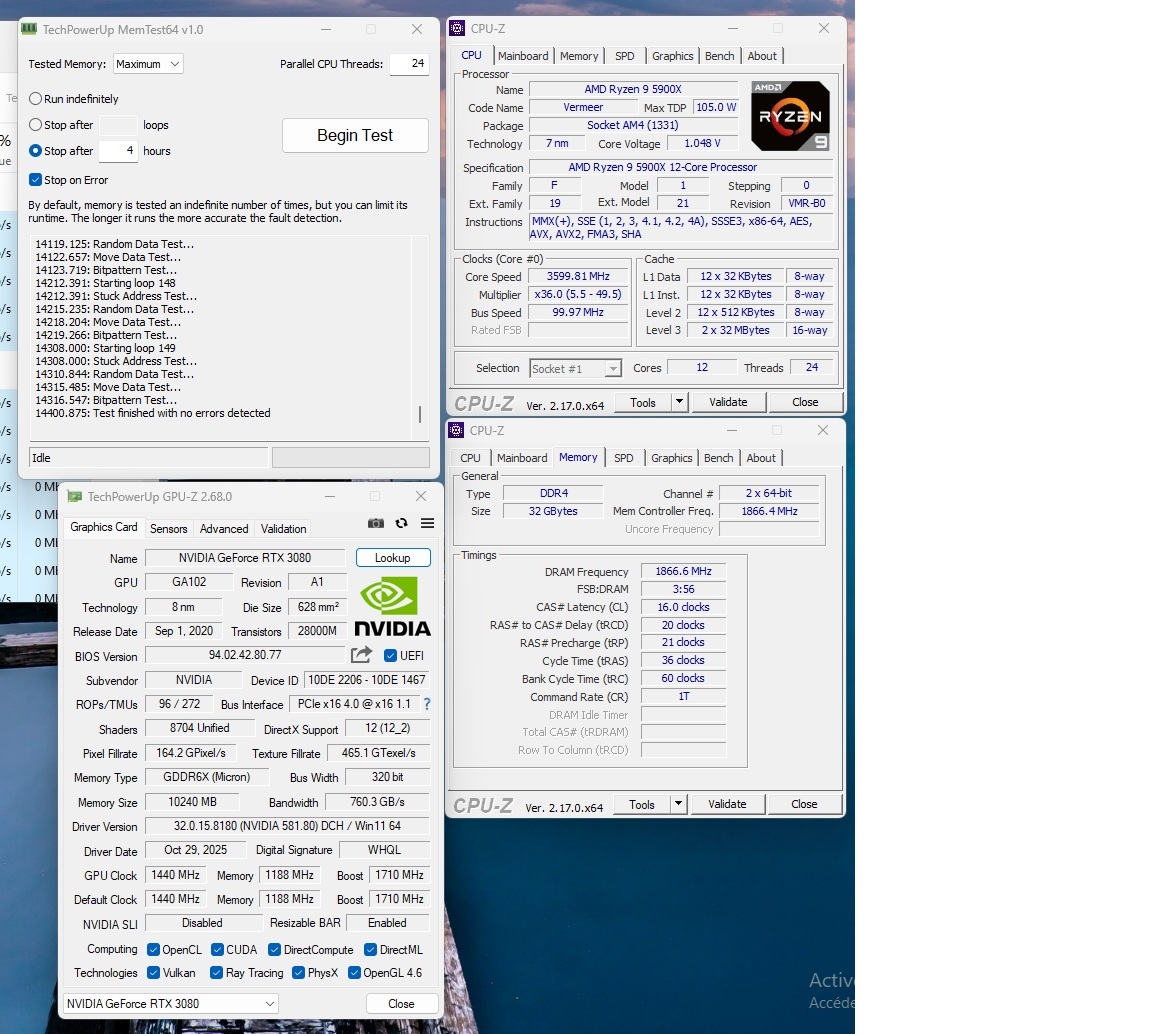Click the Bus Interface question mark icon
This screenshot has height=1034, width=1152.
point(427,704)
